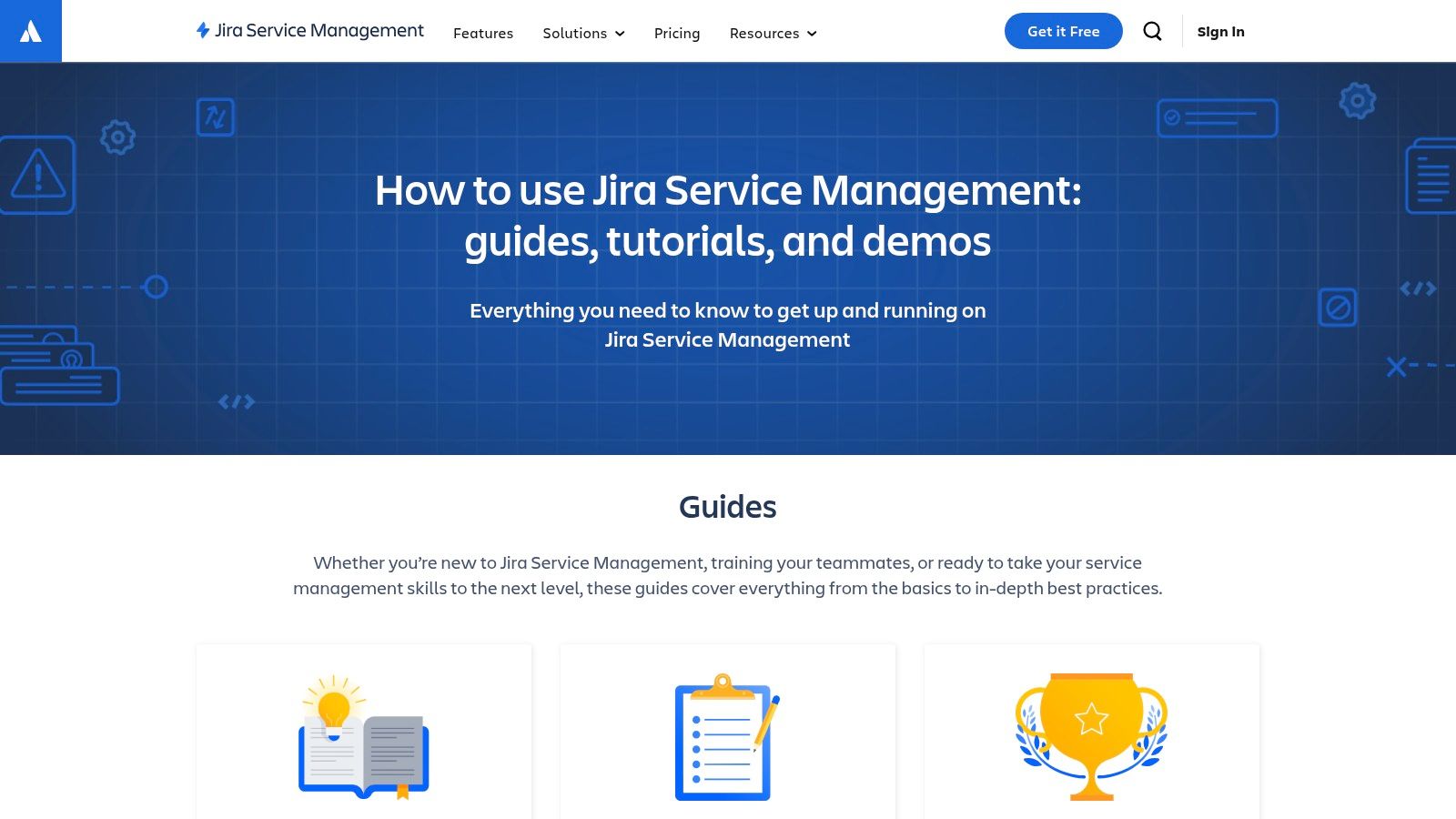
Task: Click the paragraph starting 'Whether you're new'
Action: coord(728,575)
